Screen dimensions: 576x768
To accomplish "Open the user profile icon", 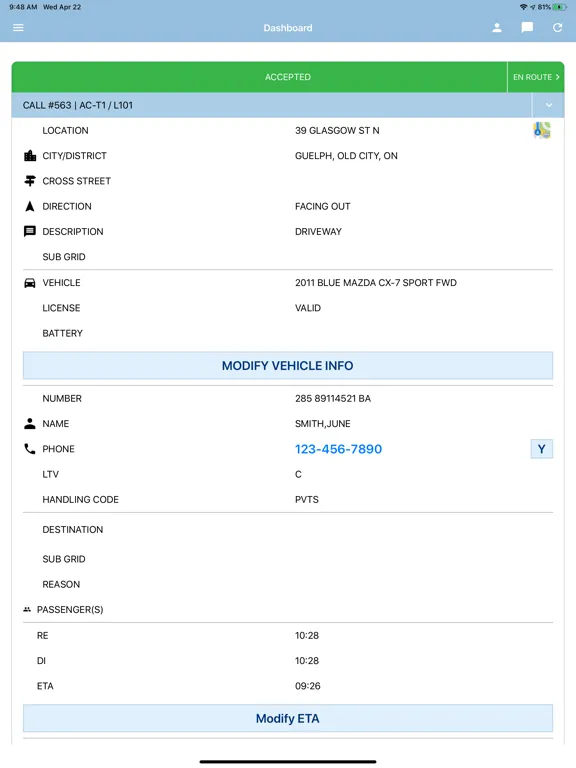I will [x=497, y=28].
